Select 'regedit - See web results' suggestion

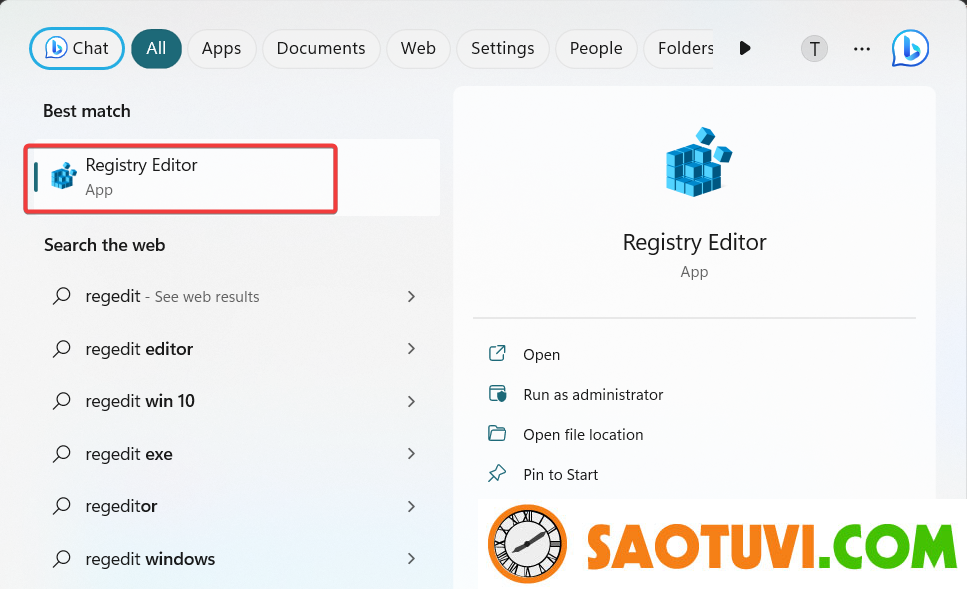[233, 297]
